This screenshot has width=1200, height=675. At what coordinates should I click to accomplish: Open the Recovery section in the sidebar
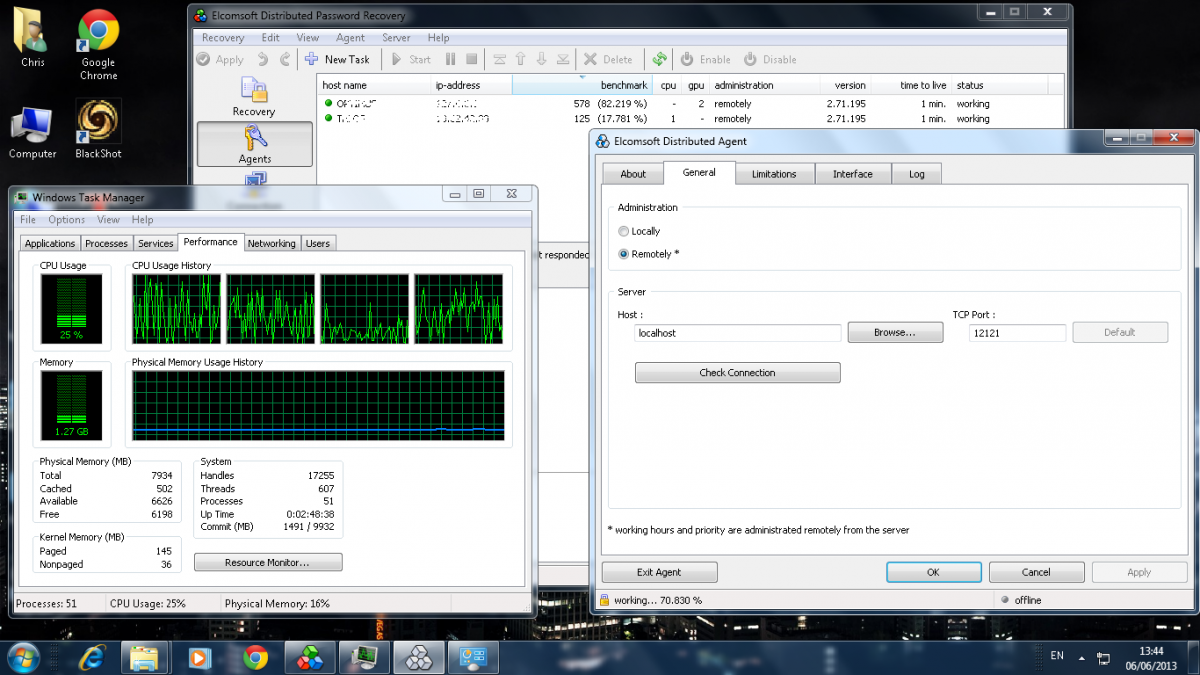[254, 96]
